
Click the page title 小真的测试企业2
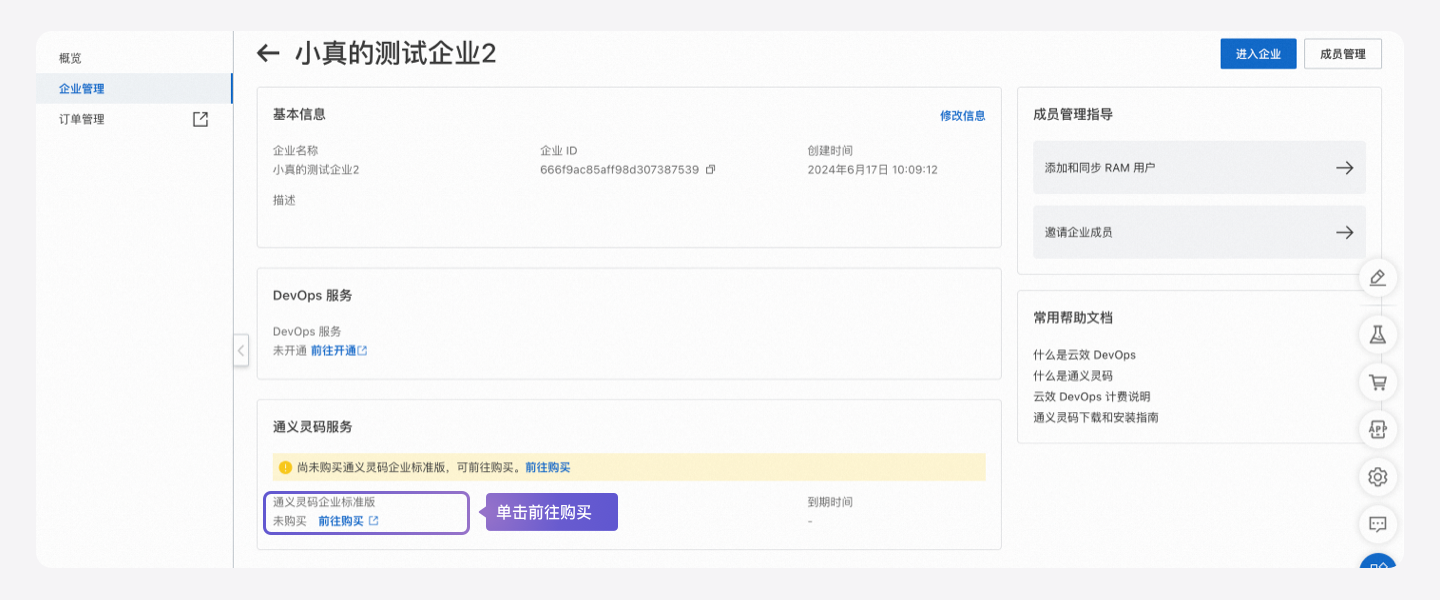(x=395, y=54)
